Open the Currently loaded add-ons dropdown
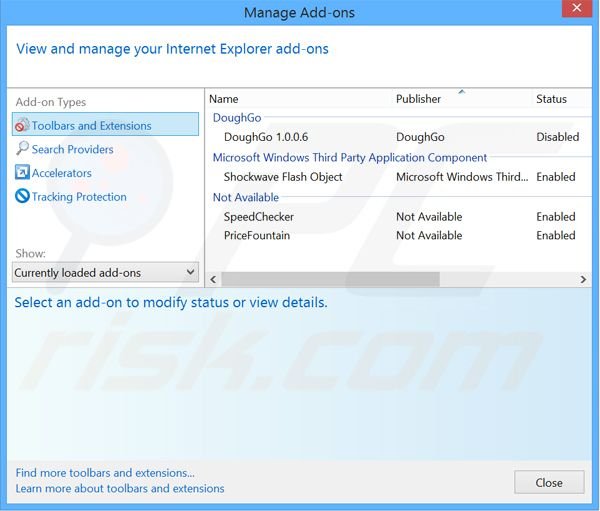This screenshot has height=511, width=600. point(106,273)
